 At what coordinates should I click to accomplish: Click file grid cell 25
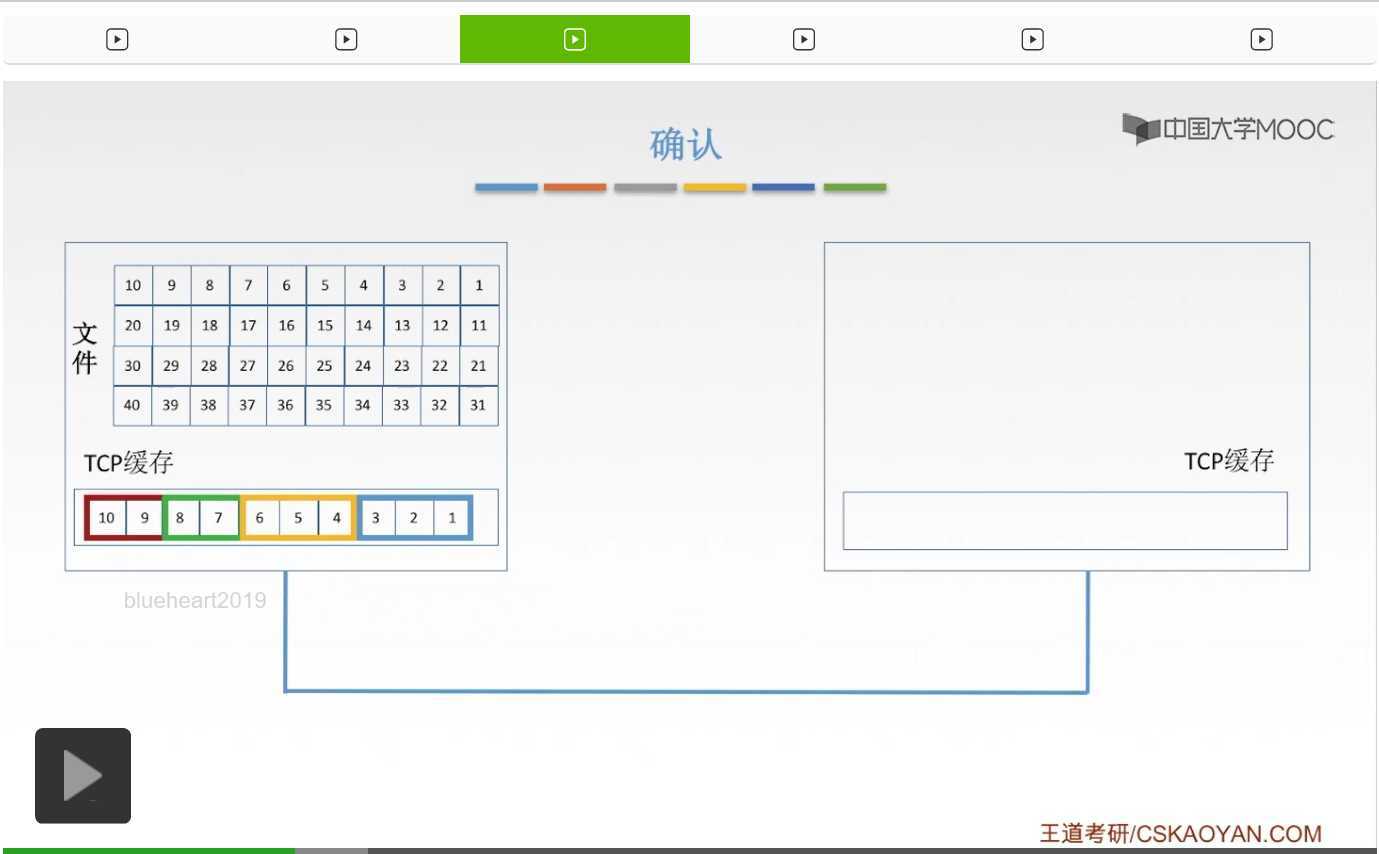pyautogui.click(x=325, y=365)
